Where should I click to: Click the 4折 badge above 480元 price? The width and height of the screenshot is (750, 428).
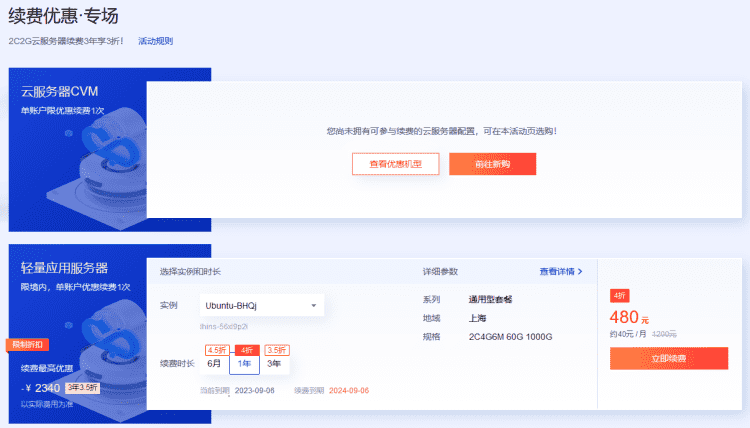point(620,296)
